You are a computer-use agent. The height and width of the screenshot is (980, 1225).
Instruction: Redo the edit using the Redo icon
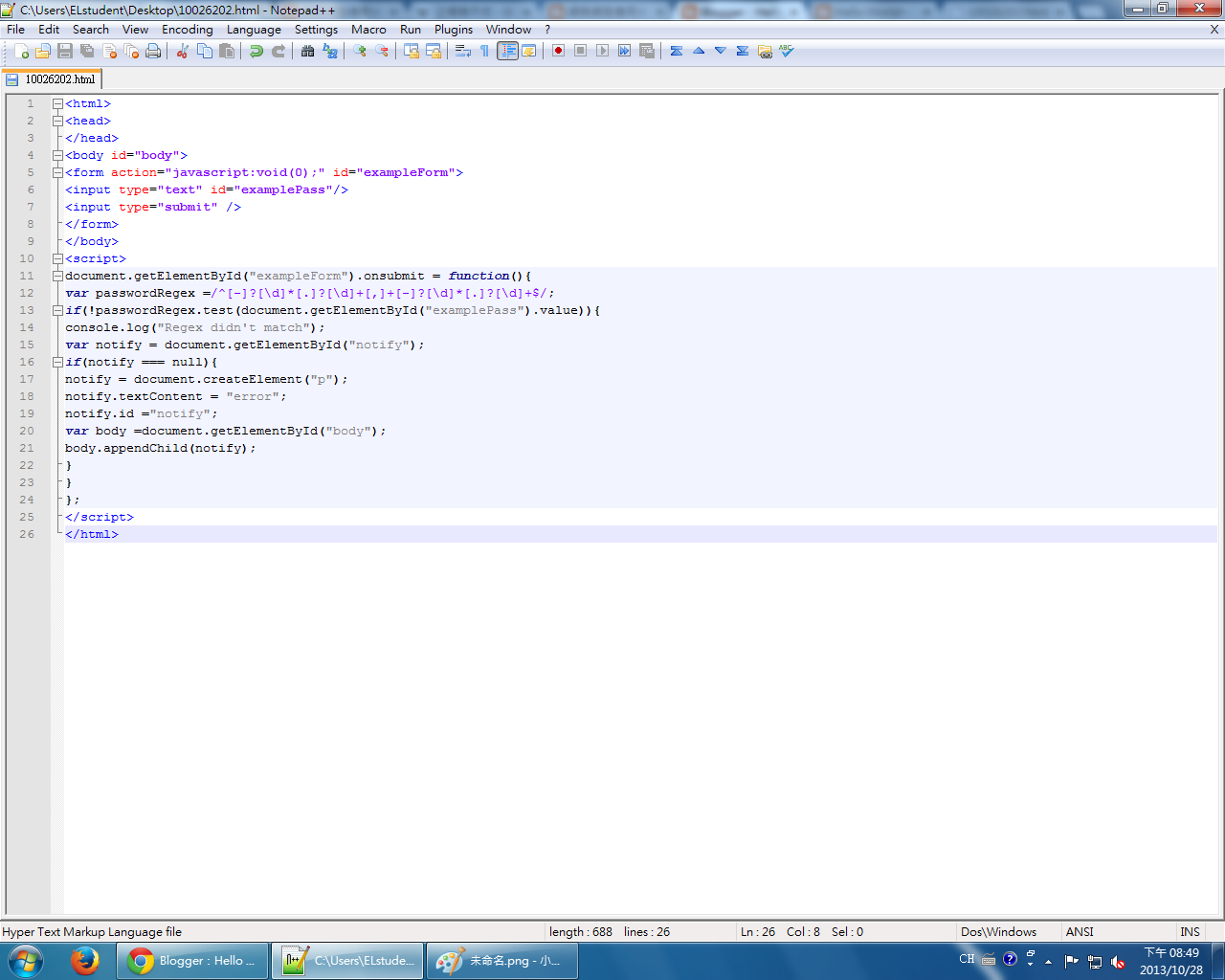(278, 51)
